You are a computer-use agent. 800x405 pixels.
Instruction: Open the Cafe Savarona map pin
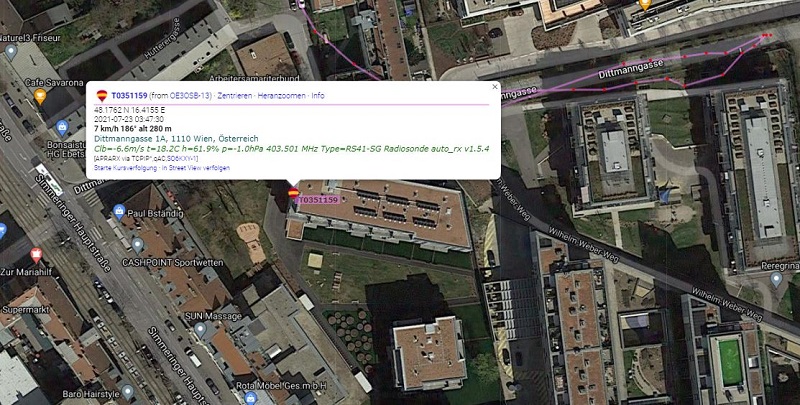point(40,95)
